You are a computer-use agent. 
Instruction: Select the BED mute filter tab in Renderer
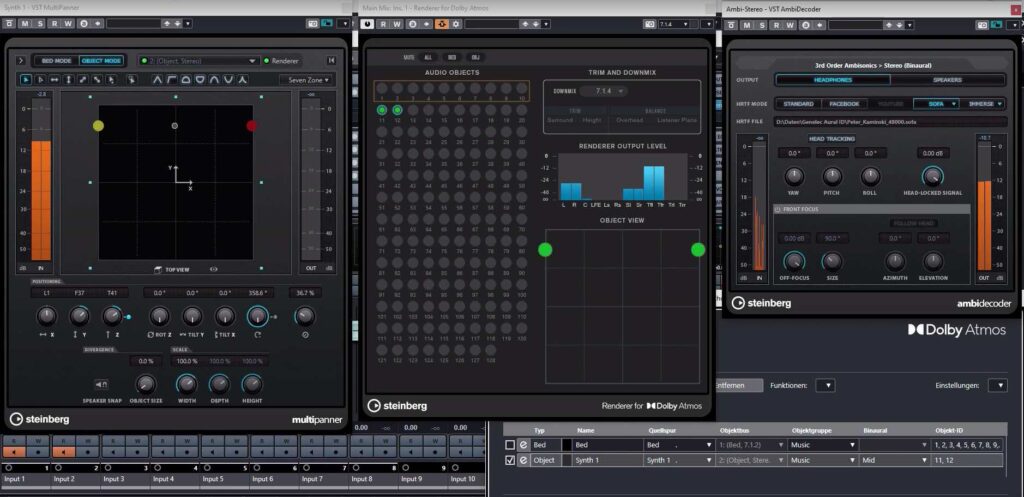[x=452, y=57]
